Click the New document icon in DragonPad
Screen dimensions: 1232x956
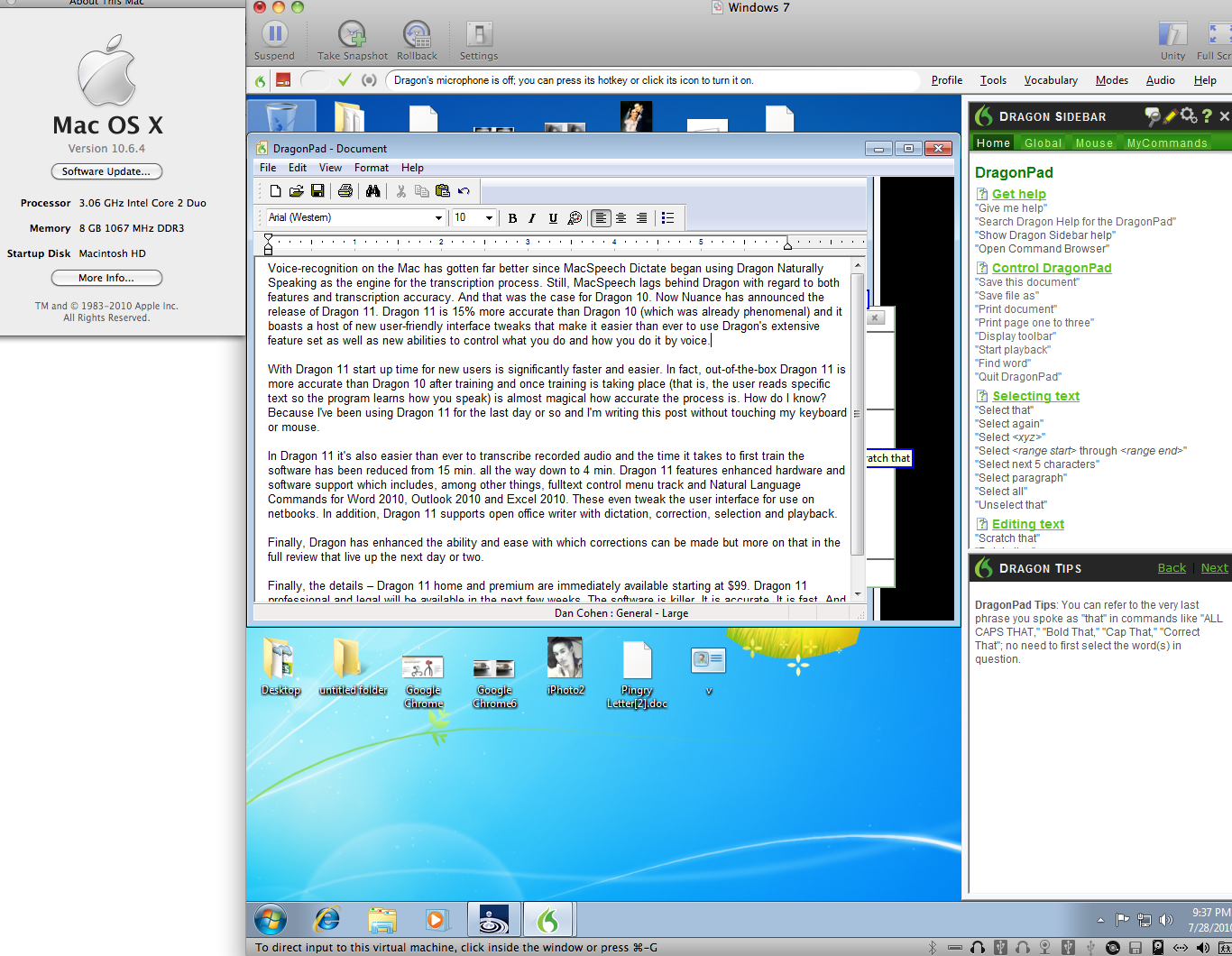pos(276,191)
